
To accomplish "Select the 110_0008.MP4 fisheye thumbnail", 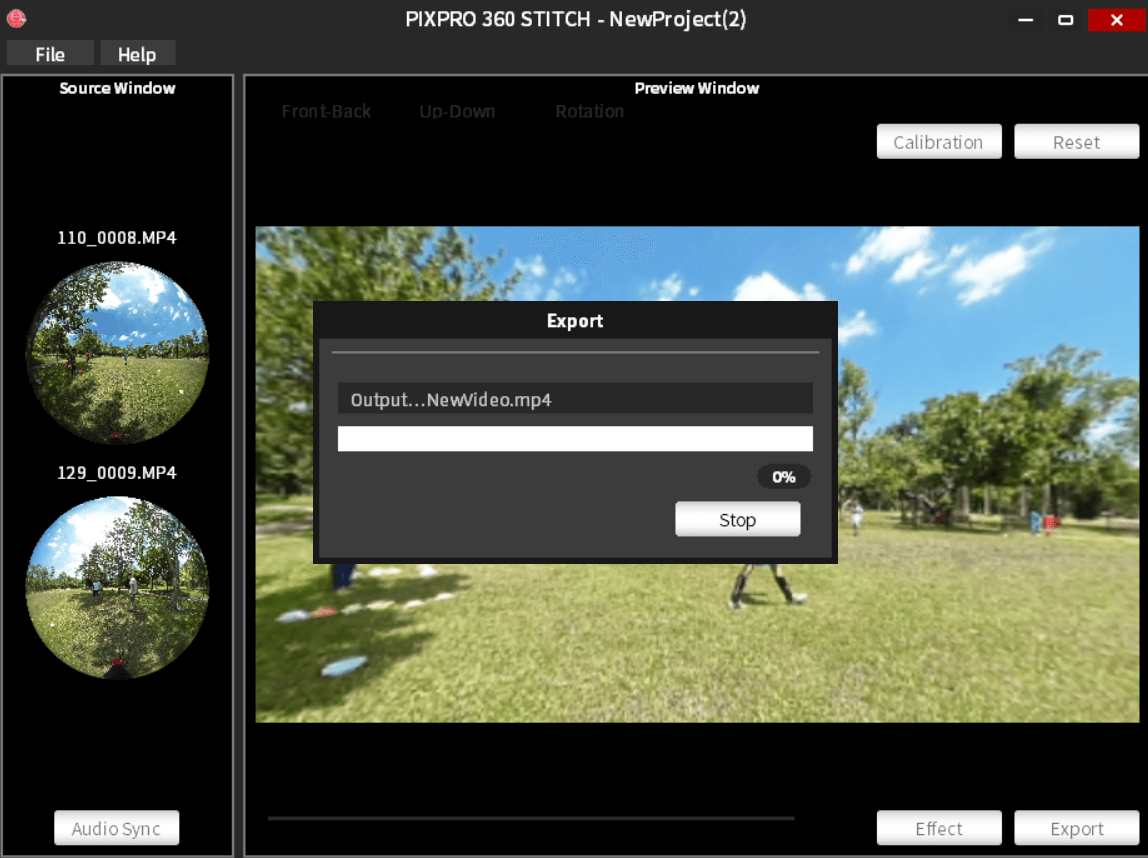I will pyautogui.click(x=117, y=353).
